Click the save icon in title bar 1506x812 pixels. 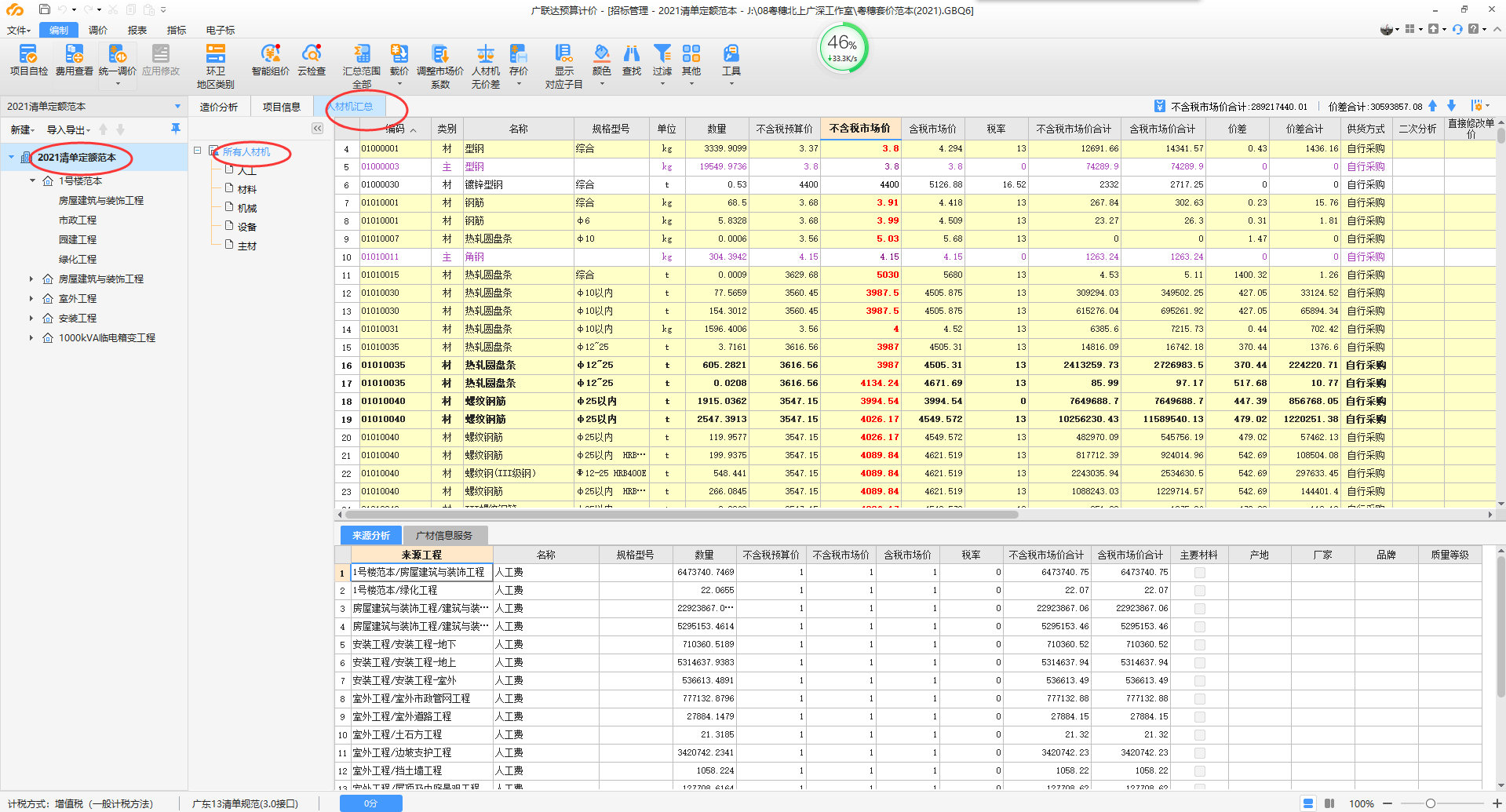(x=45, y=9)
